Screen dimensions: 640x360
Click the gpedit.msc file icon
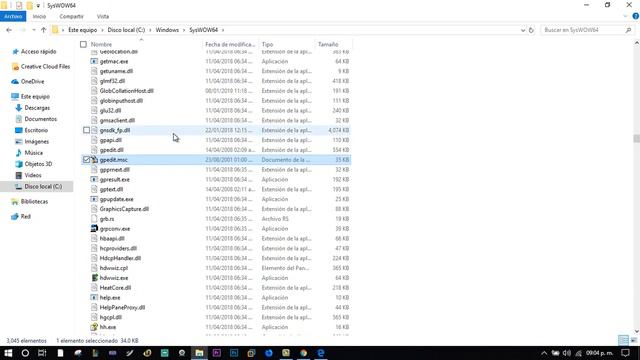[x=94, y=160]
